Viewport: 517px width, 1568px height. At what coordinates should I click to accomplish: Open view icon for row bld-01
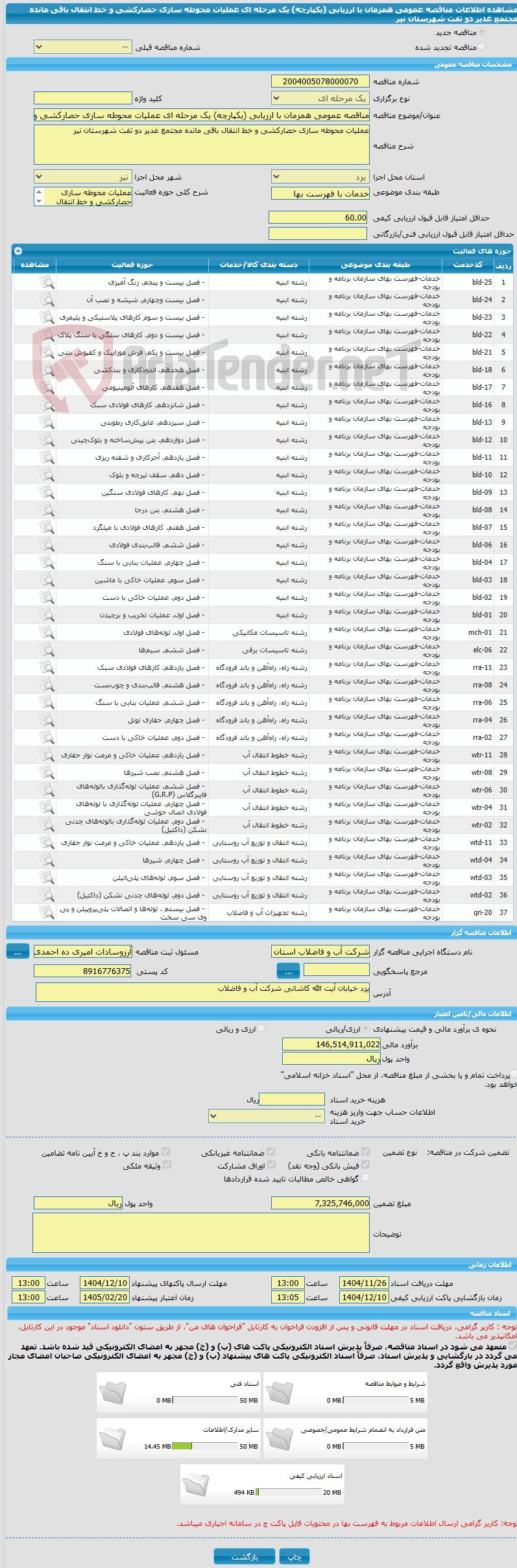pyautogui.click(x=46, y=615)
